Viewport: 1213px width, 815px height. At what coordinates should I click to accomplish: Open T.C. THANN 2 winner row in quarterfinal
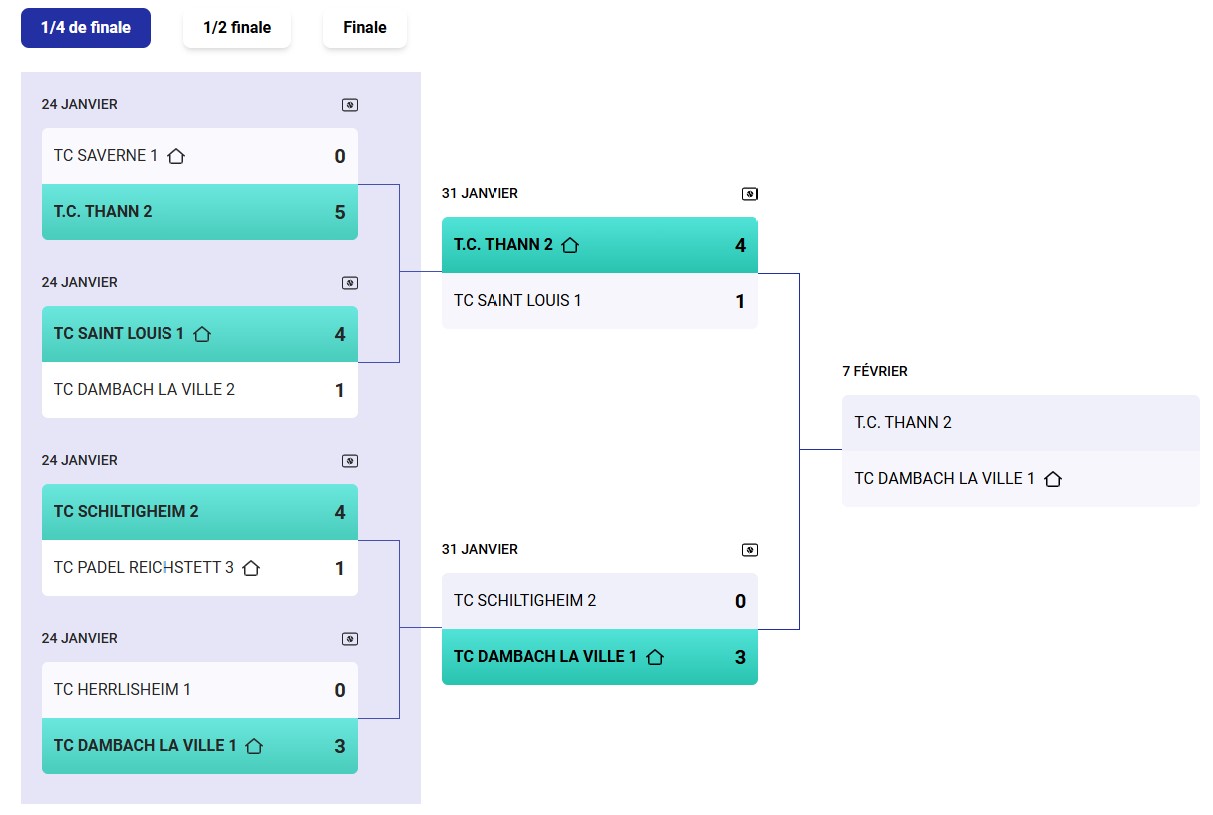pos(200,212)
